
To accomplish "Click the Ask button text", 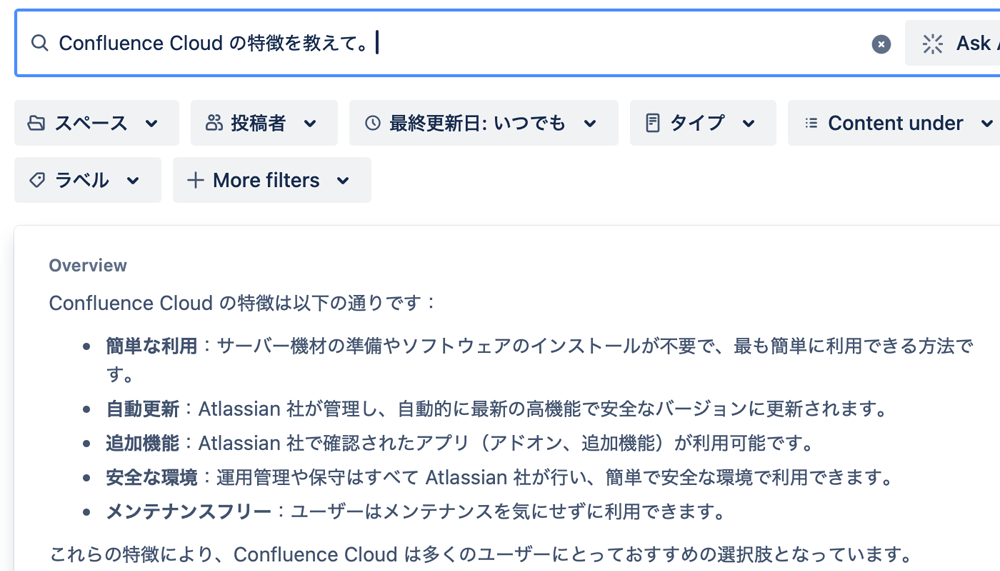I will coord(973,43).
